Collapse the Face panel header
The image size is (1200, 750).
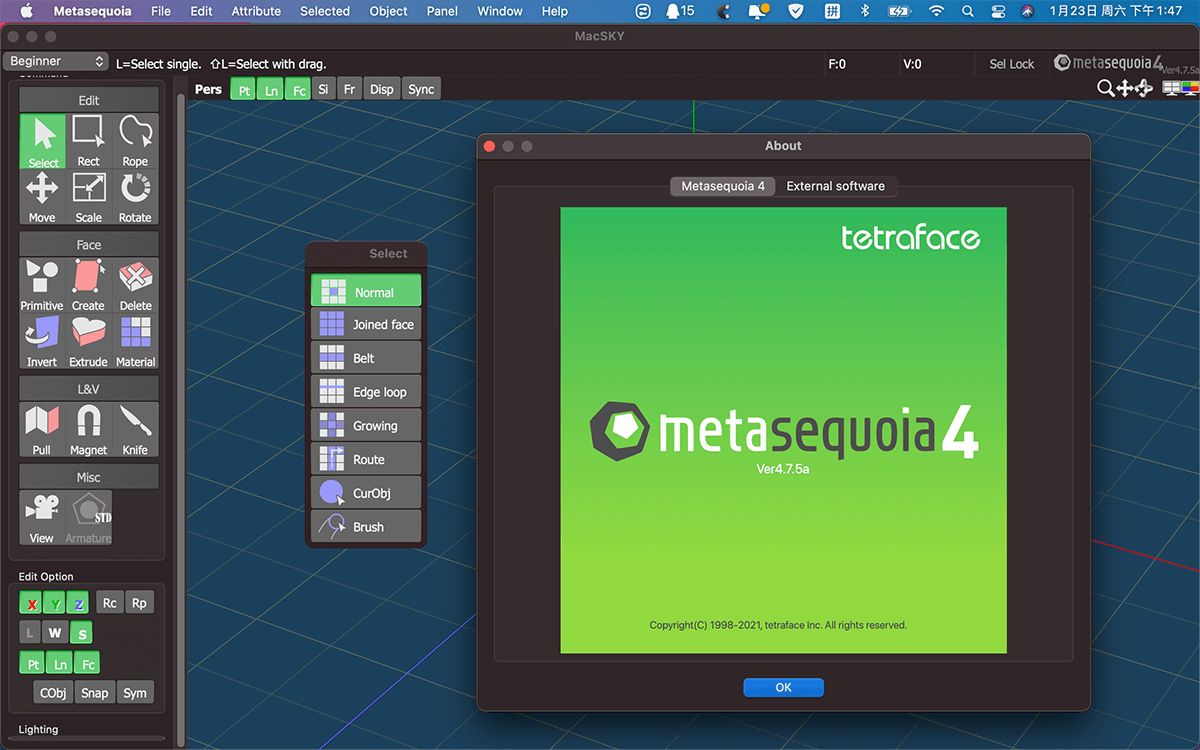coord(89,244)
